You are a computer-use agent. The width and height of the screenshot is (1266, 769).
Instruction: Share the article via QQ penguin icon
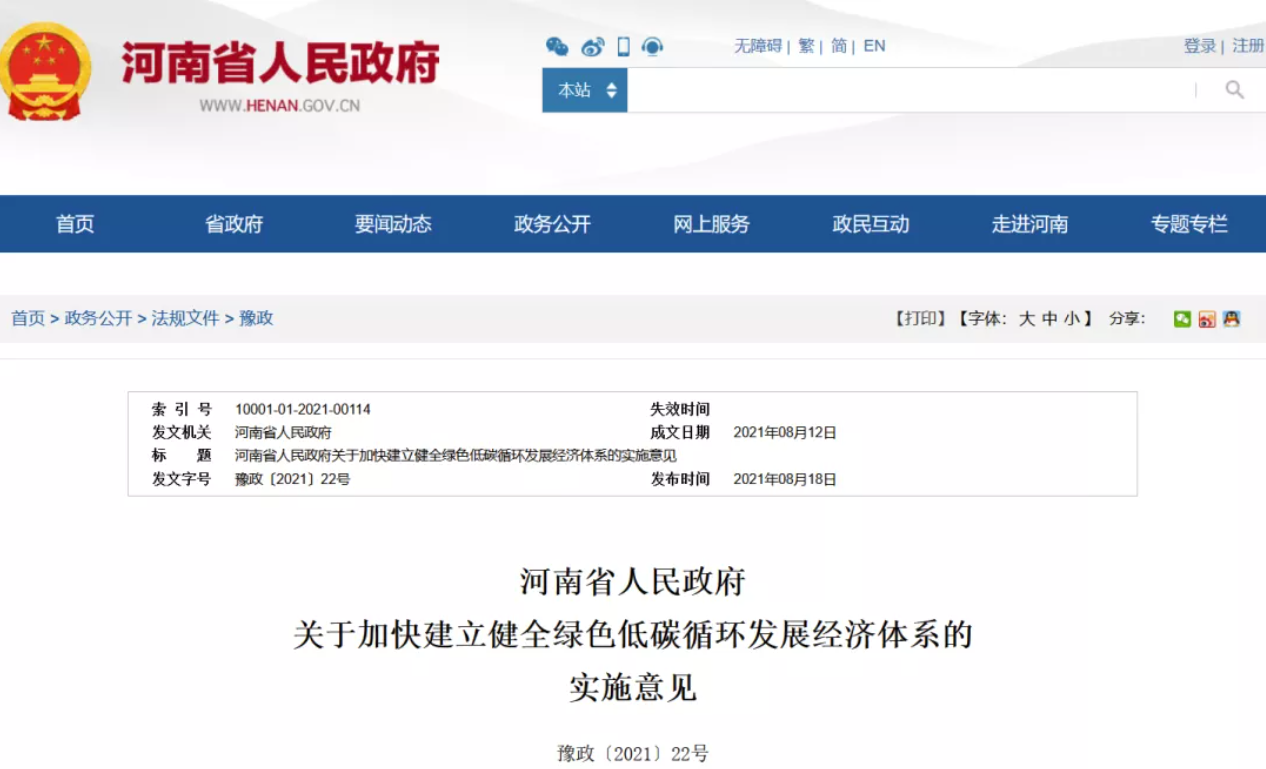pyautogui.click(x=1231, y=319)
